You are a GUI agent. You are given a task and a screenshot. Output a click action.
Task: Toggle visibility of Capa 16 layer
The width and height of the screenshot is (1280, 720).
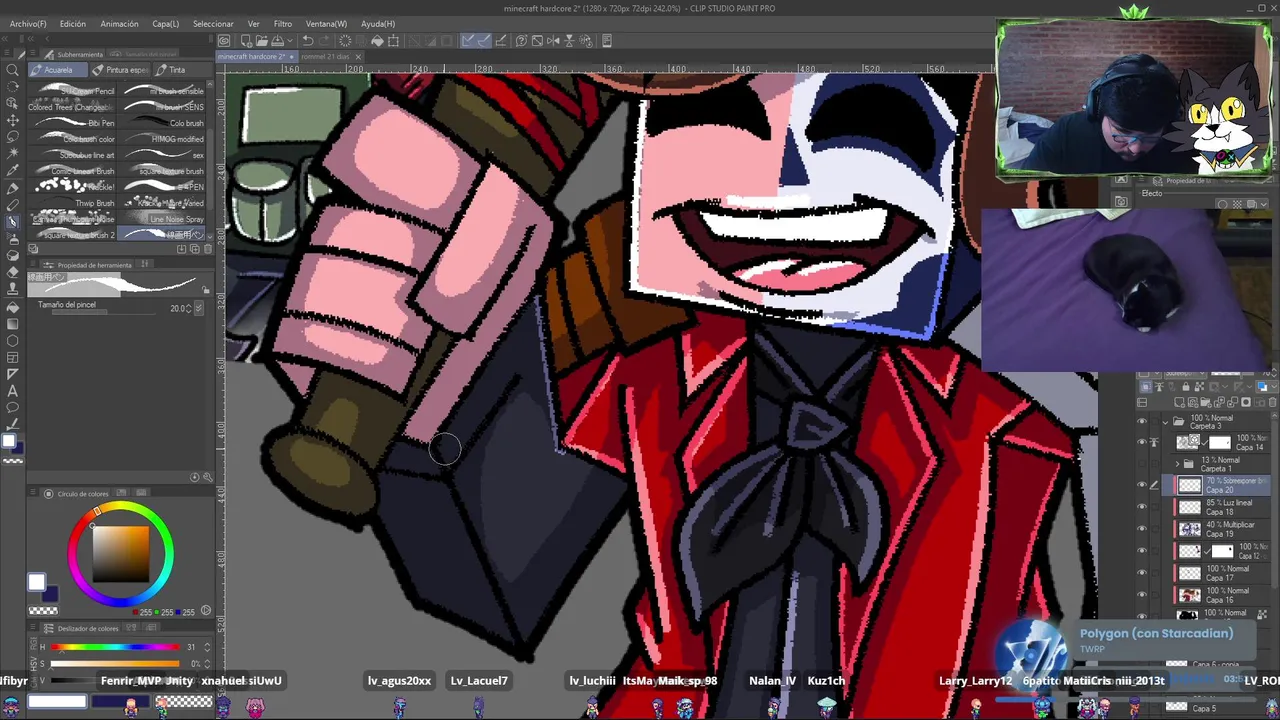(1142, 595)
